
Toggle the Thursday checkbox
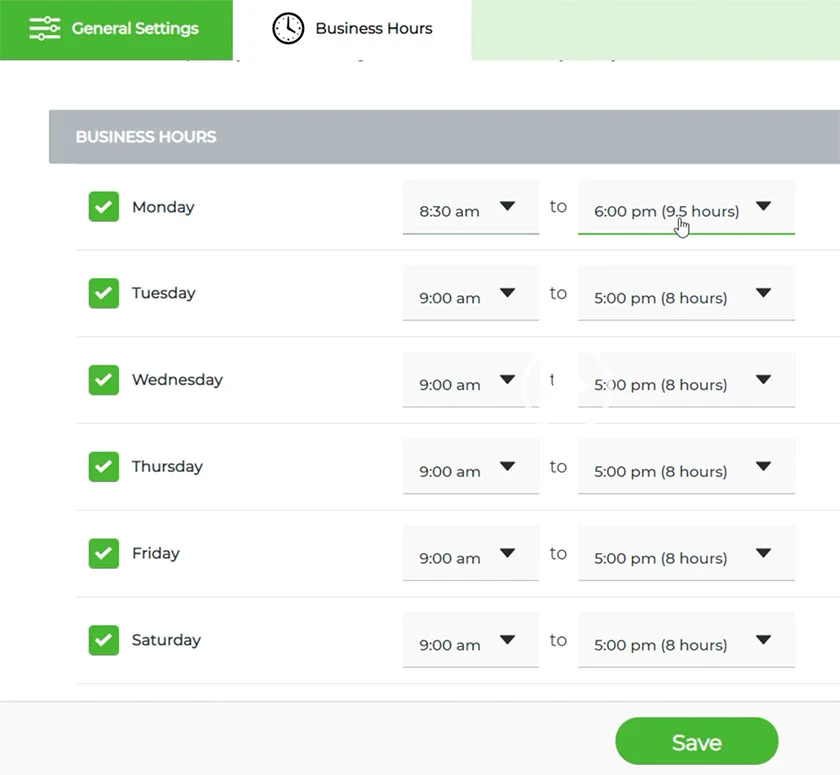coord(104,466)
